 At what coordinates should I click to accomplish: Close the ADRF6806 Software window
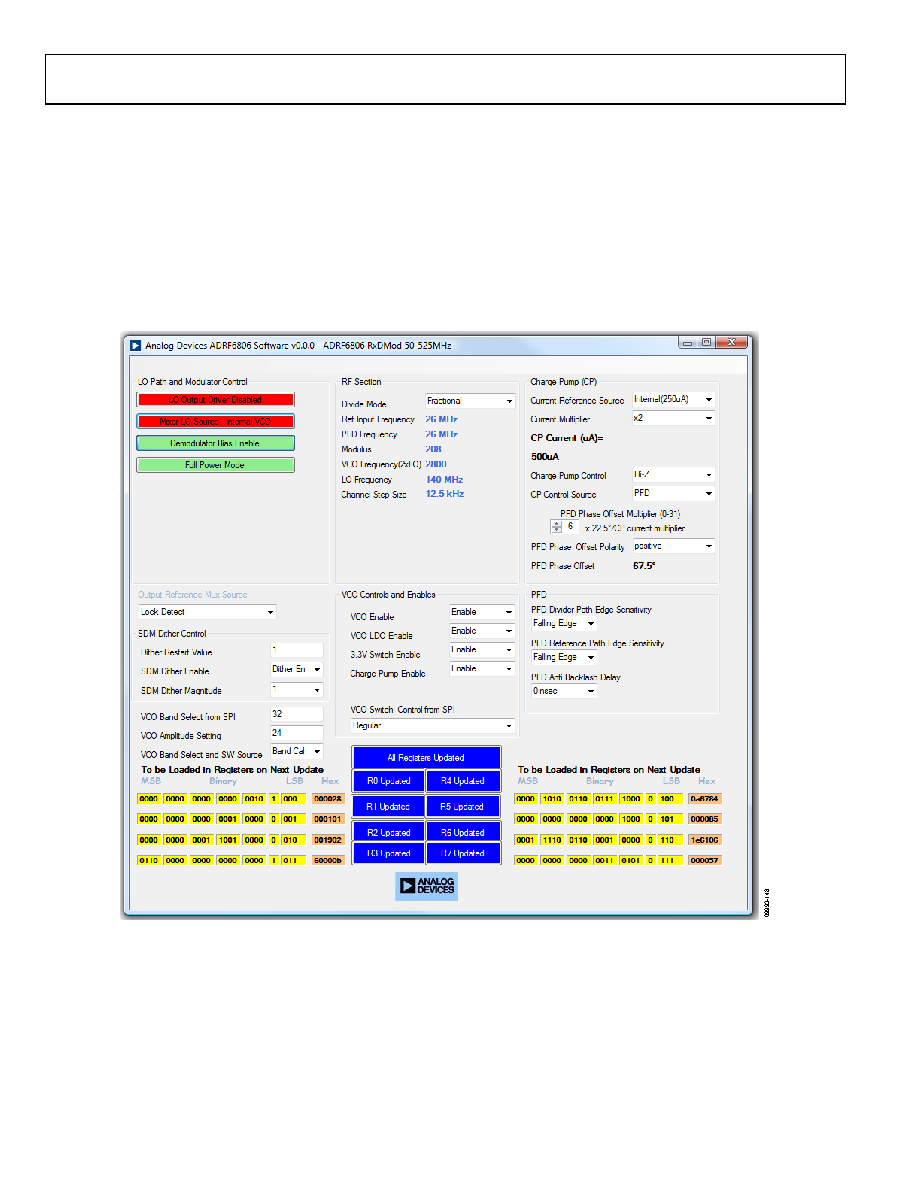732,343
